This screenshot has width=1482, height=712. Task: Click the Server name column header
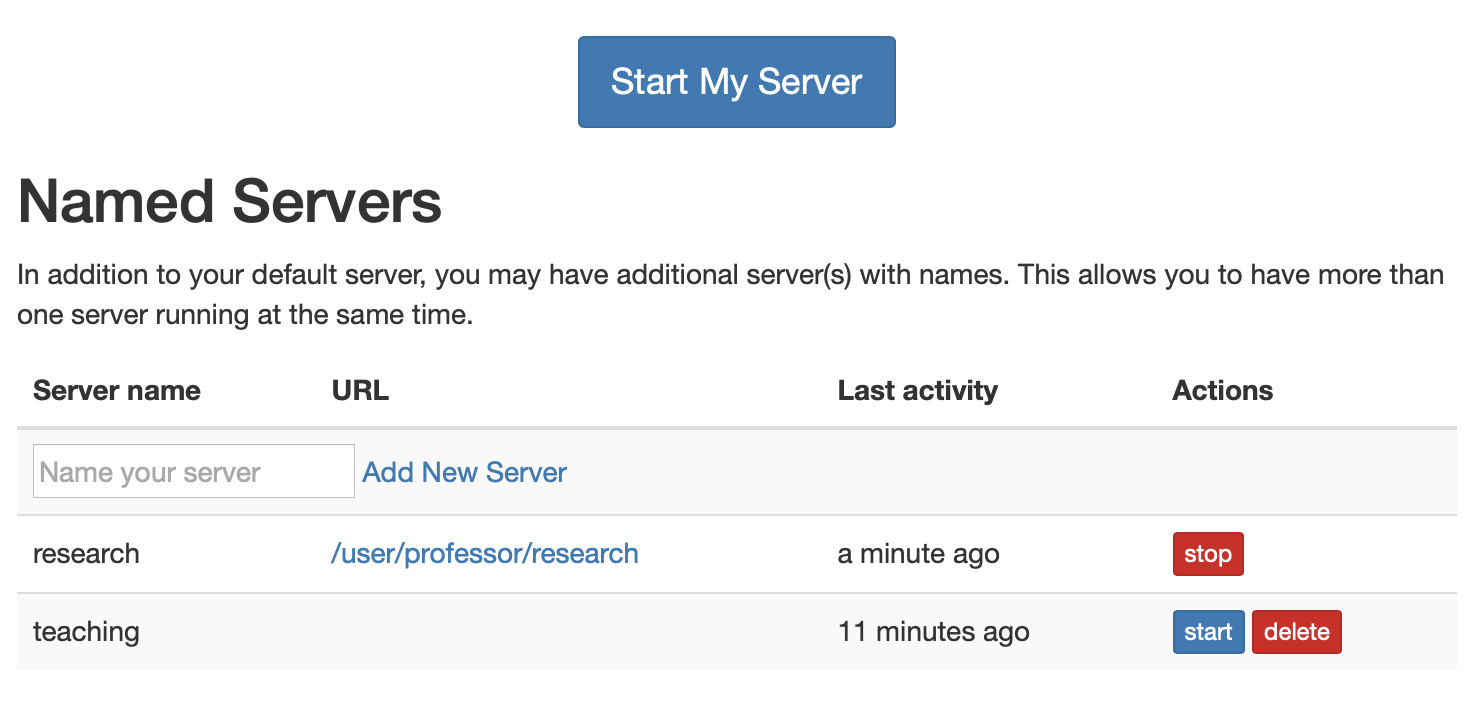coord(116,390)
